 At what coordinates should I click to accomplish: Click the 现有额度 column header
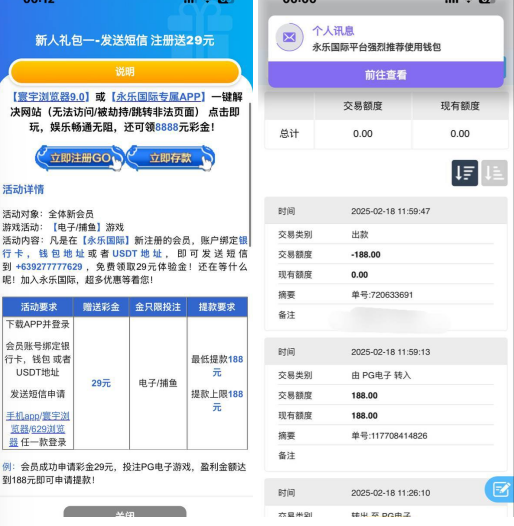[x=460, y=106]
